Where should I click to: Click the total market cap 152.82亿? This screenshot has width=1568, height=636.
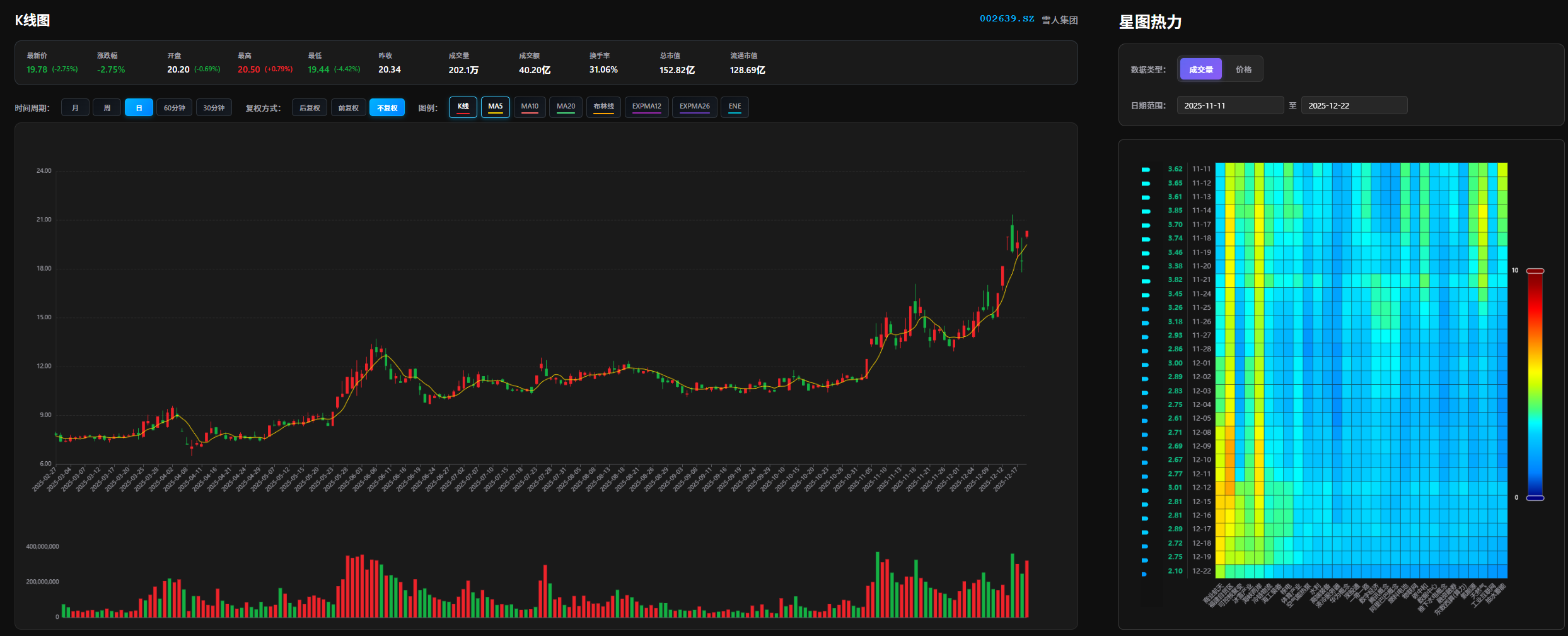pos(677,70)
